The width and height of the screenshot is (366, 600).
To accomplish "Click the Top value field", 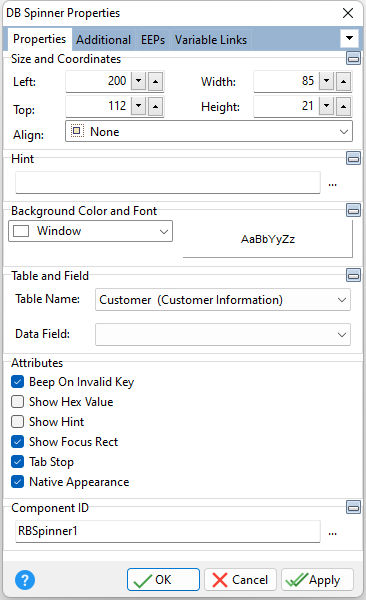I will point(98,106).
